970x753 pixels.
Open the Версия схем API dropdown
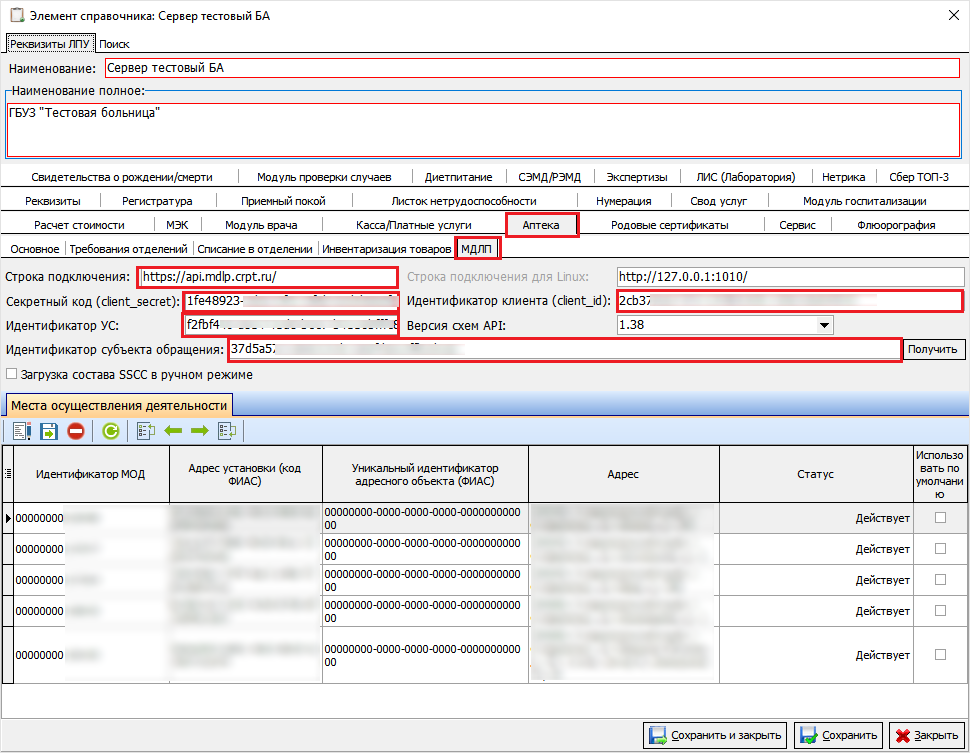coord(825,325)
